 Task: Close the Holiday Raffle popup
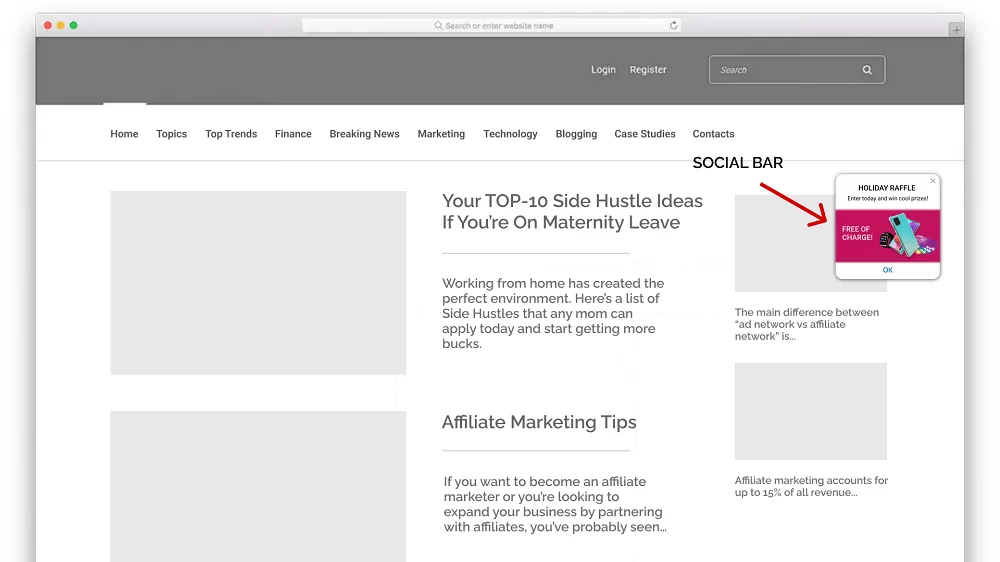pos(933,181)
